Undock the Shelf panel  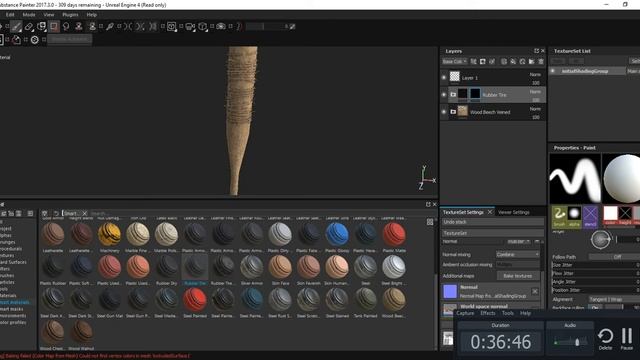click(x=428, y=204)
